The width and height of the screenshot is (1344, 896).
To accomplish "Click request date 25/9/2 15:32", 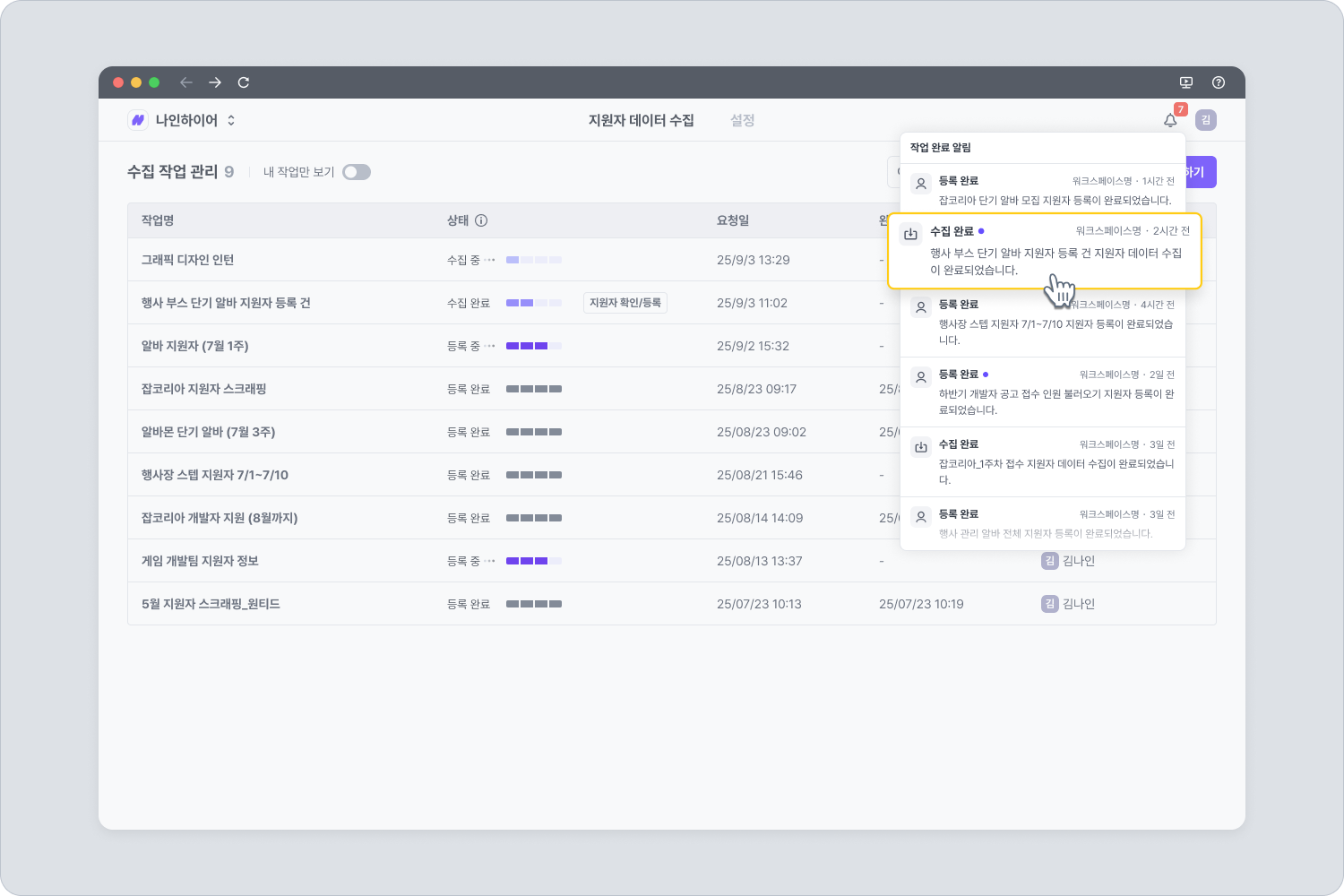I will click(754, 346).
